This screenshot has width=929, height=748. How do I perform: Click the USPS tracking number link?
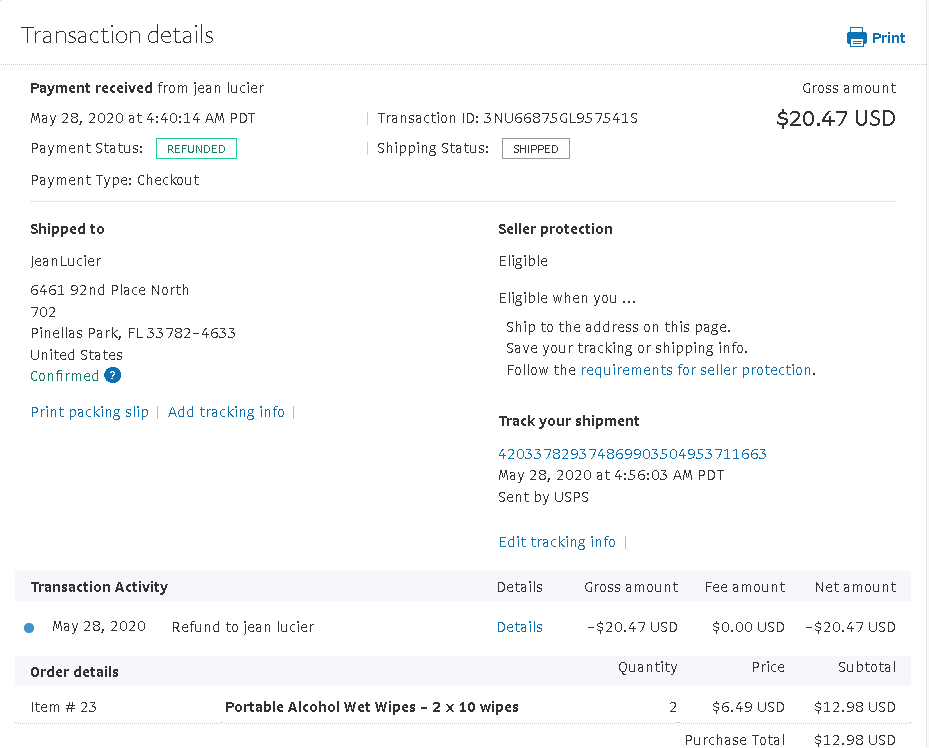632,454
